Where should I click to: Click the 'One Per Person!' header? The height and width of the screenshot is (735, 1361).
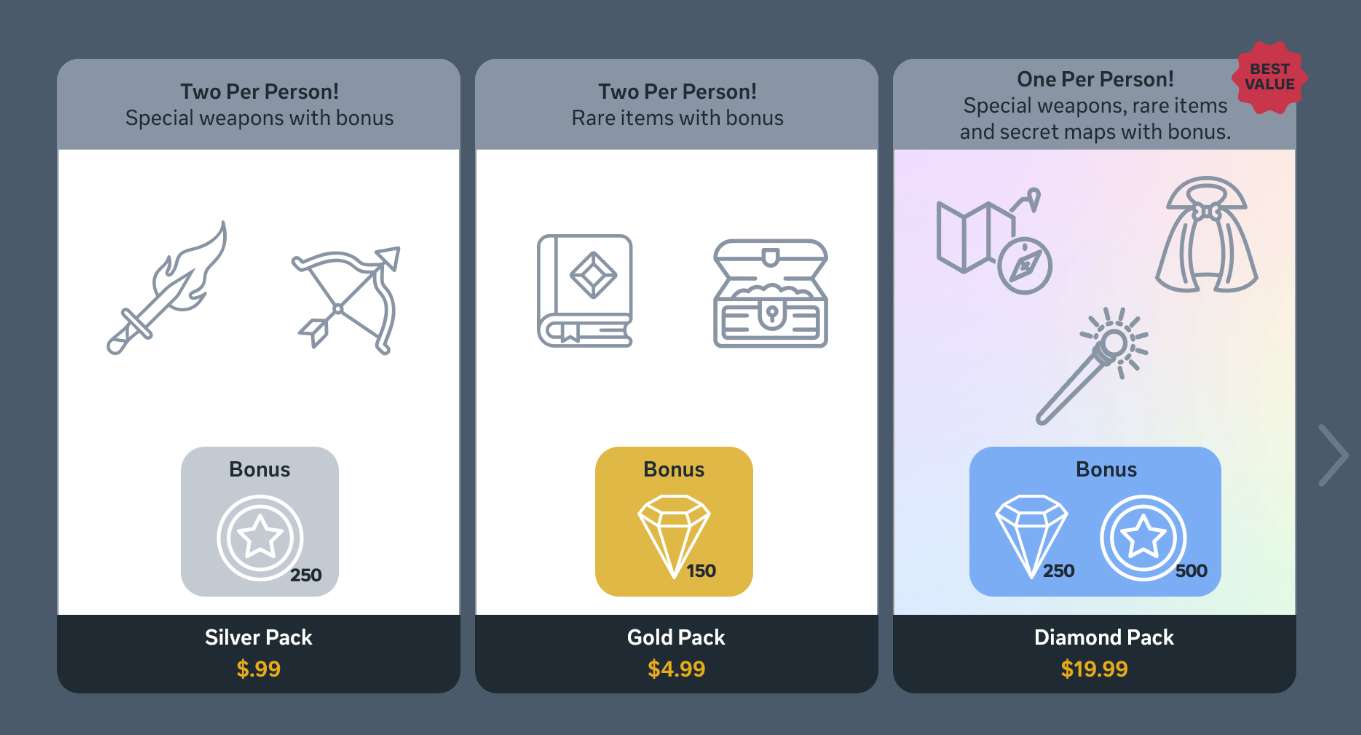(x=1095, y=79)
